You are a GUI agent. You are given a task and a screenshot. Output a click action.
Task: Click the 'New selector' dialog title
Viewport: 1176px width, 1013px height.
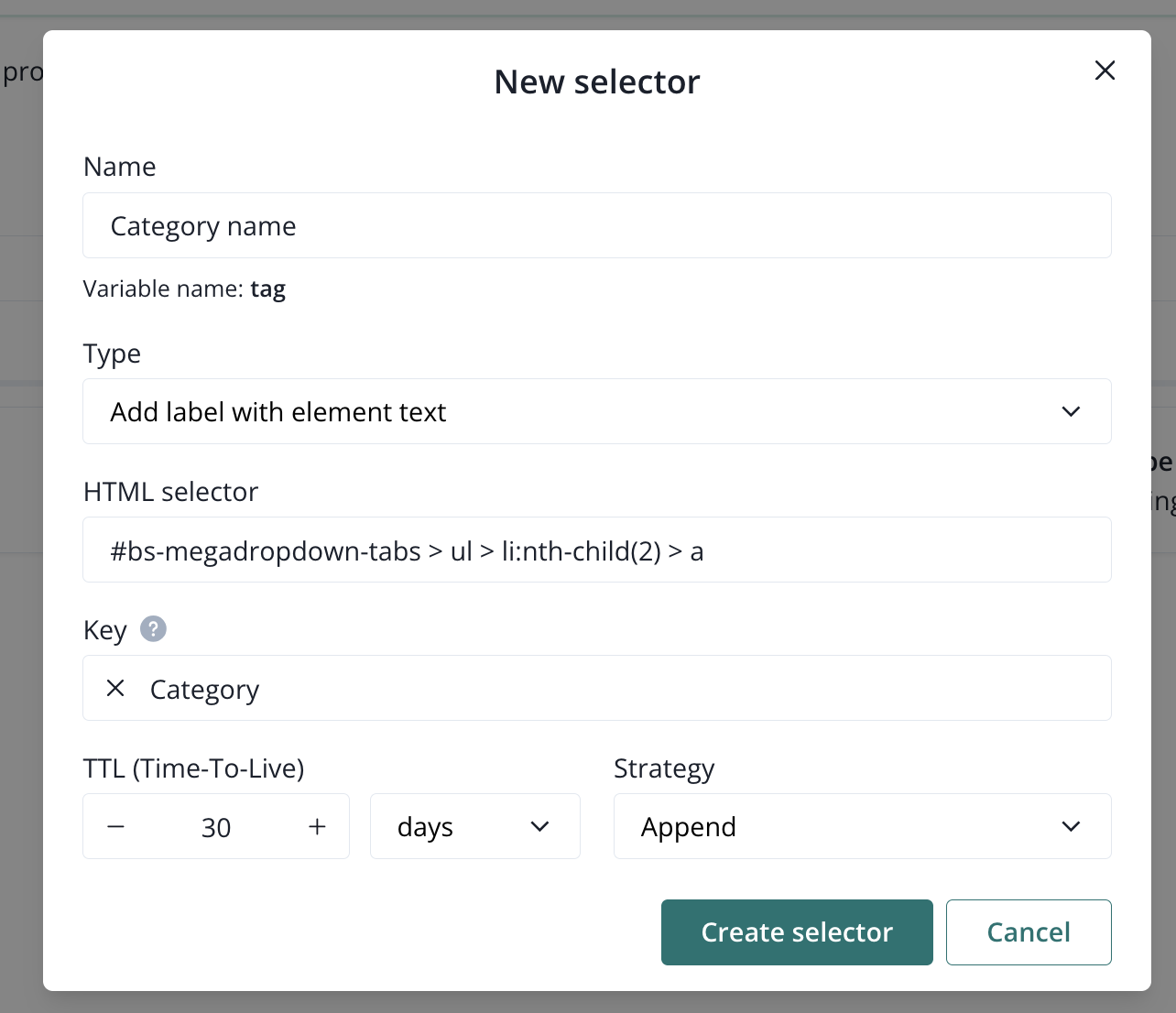[596, 82]
